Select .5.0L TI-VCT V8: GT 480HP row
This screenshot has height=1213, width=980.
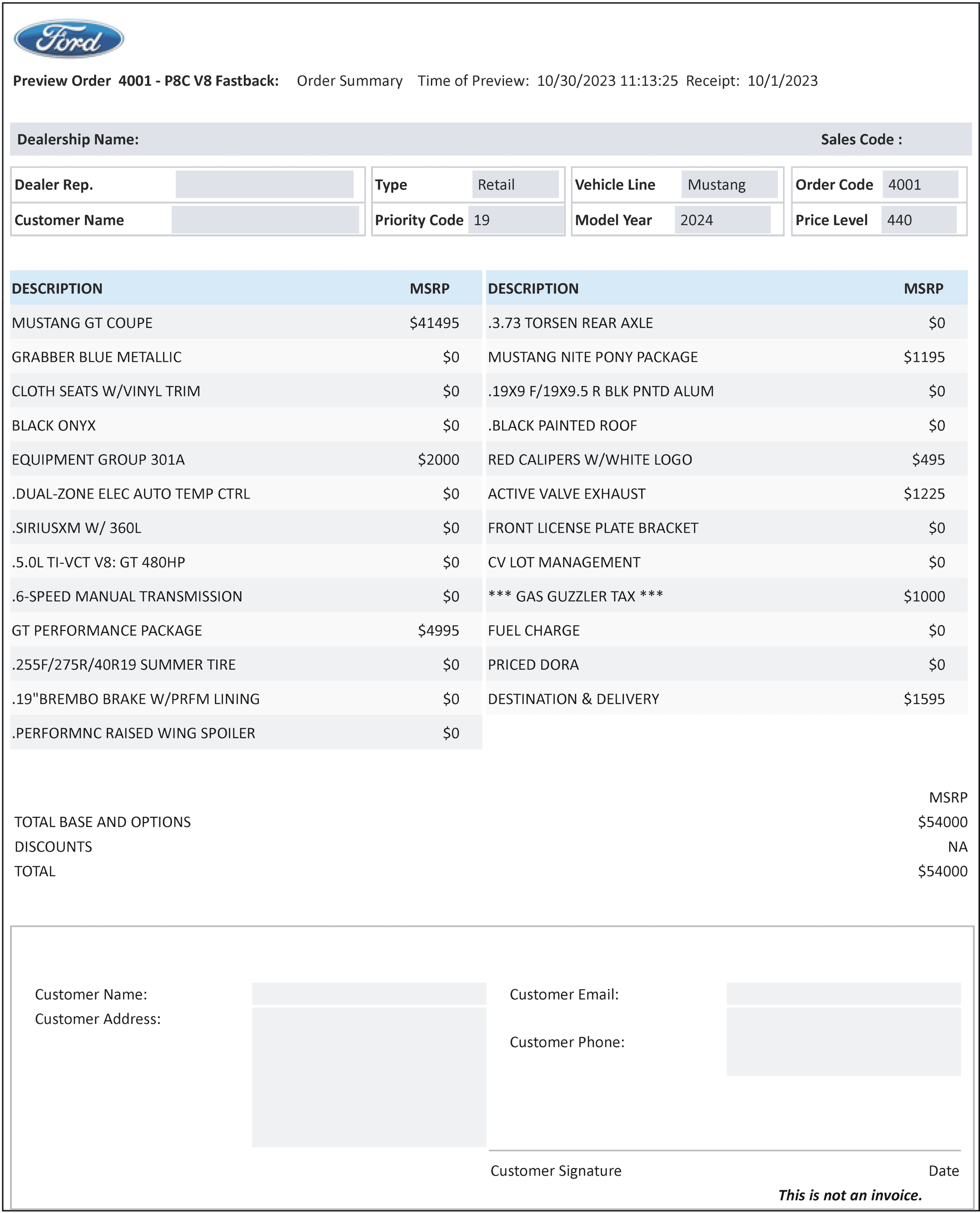245,562
